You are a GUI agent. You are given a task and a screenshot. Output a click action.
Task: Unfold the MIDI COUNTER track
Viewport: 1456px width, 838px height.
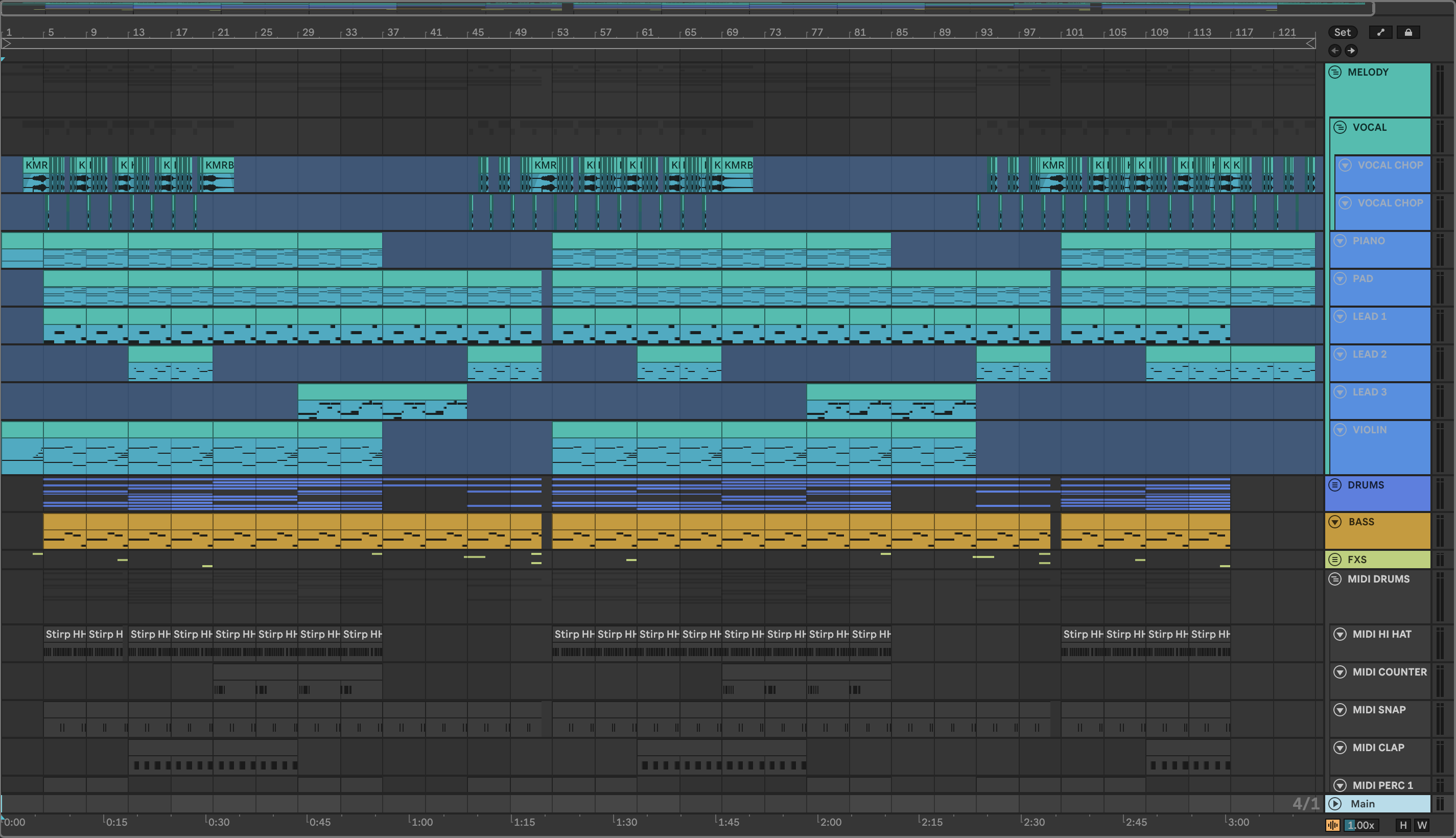click(x=1340, y=672)
